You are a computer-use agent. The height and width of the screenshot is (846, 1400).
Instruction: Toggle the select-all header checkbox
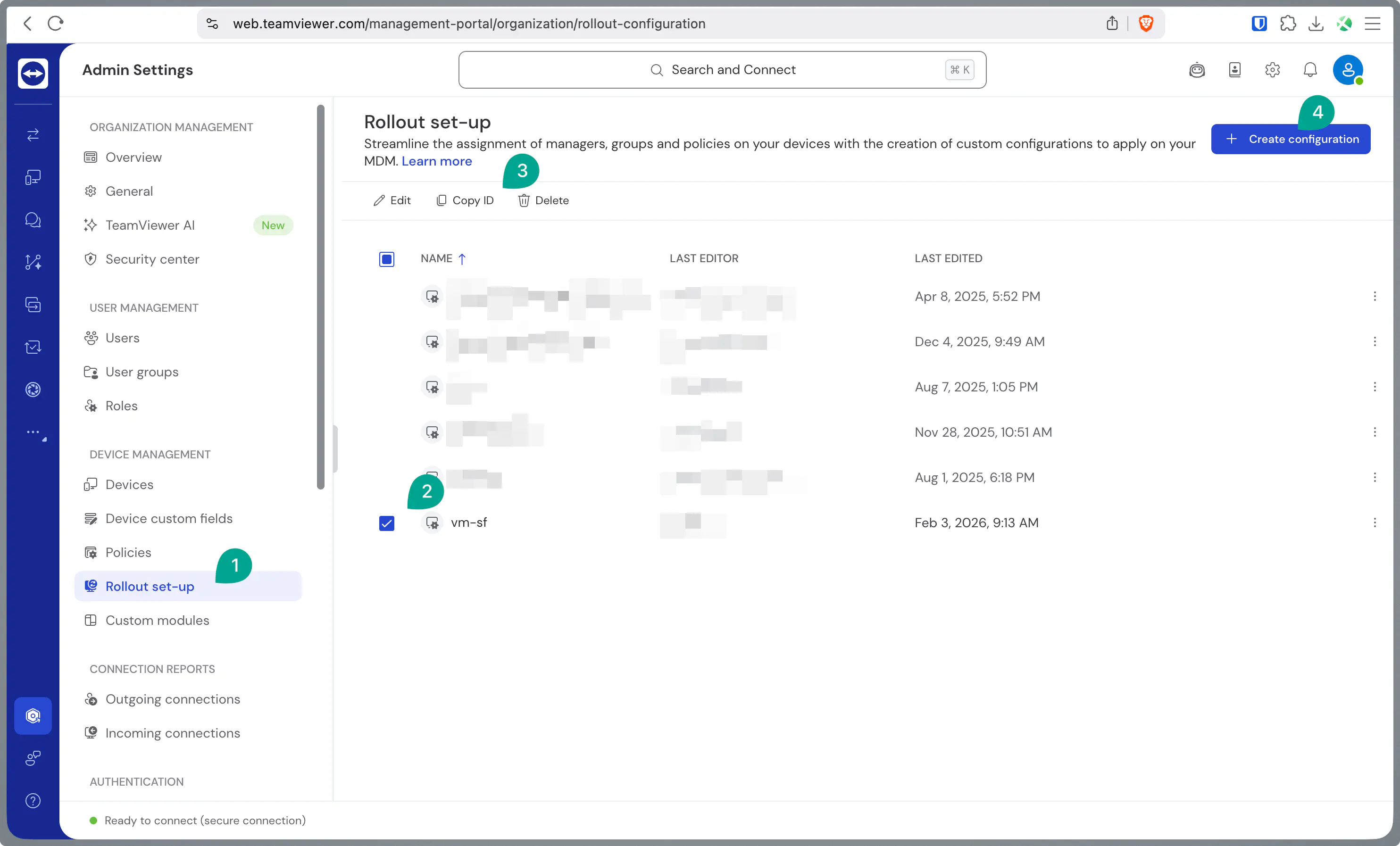tap(386, 259)
